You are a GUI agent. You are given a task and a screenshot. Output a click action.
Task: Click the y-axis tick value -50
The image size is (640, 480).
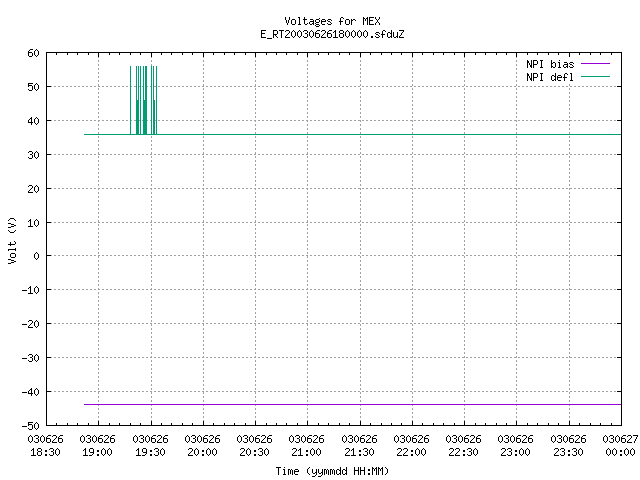point(31,426)
